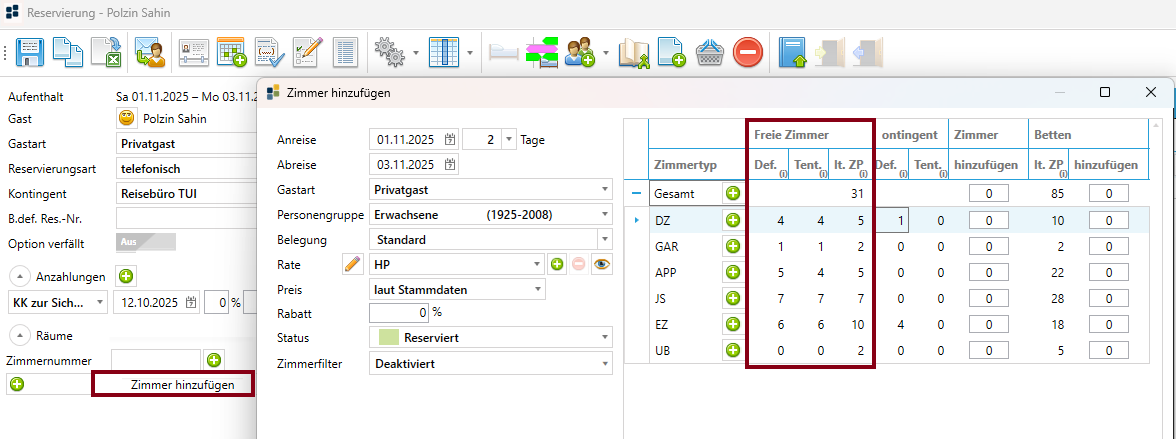Add a DZ room with green plus
This screenshot has width=1176, height=439.
[x=732, y=219]
